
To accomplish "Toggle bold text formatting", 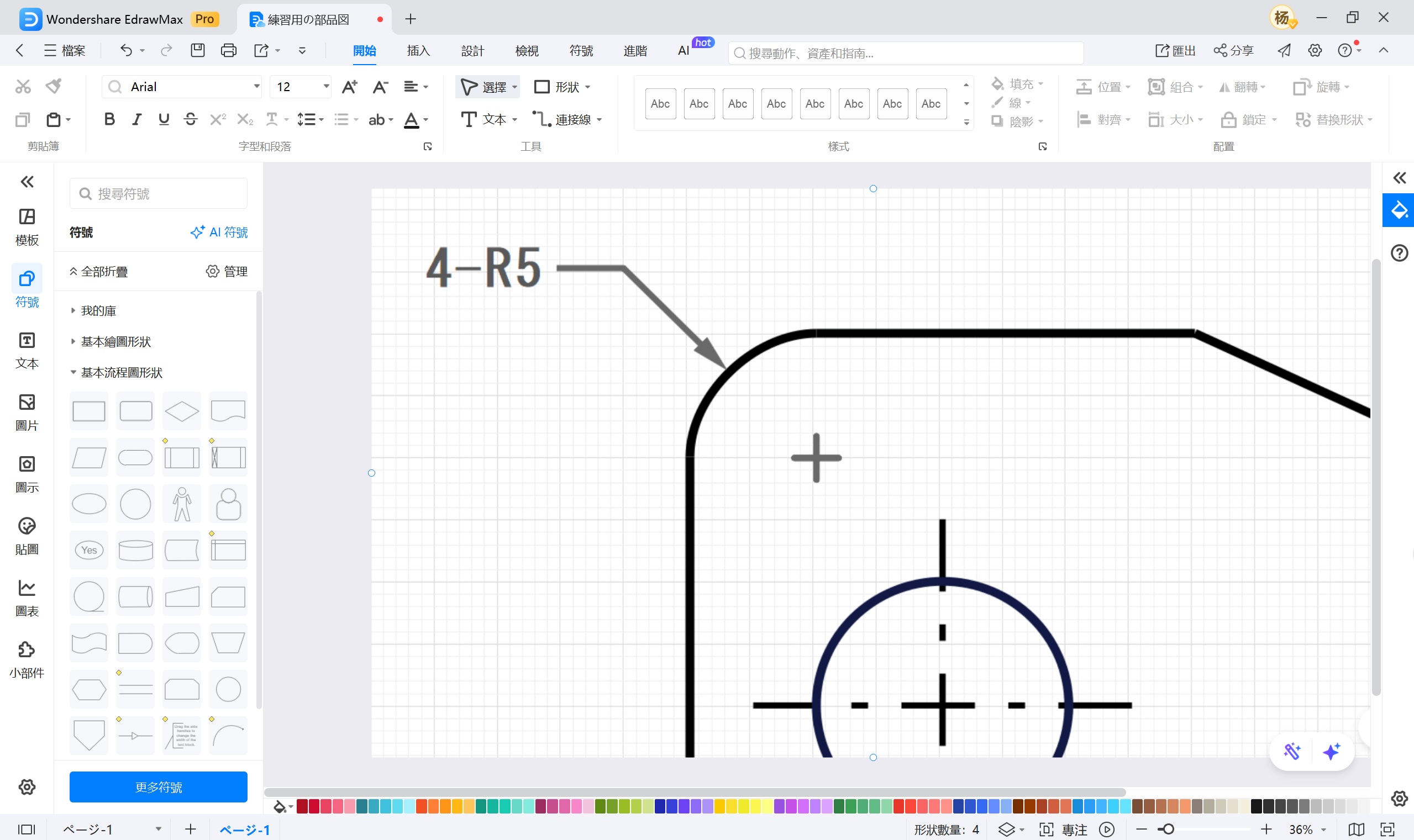I will pyautogui.click(x=109, y=119).
